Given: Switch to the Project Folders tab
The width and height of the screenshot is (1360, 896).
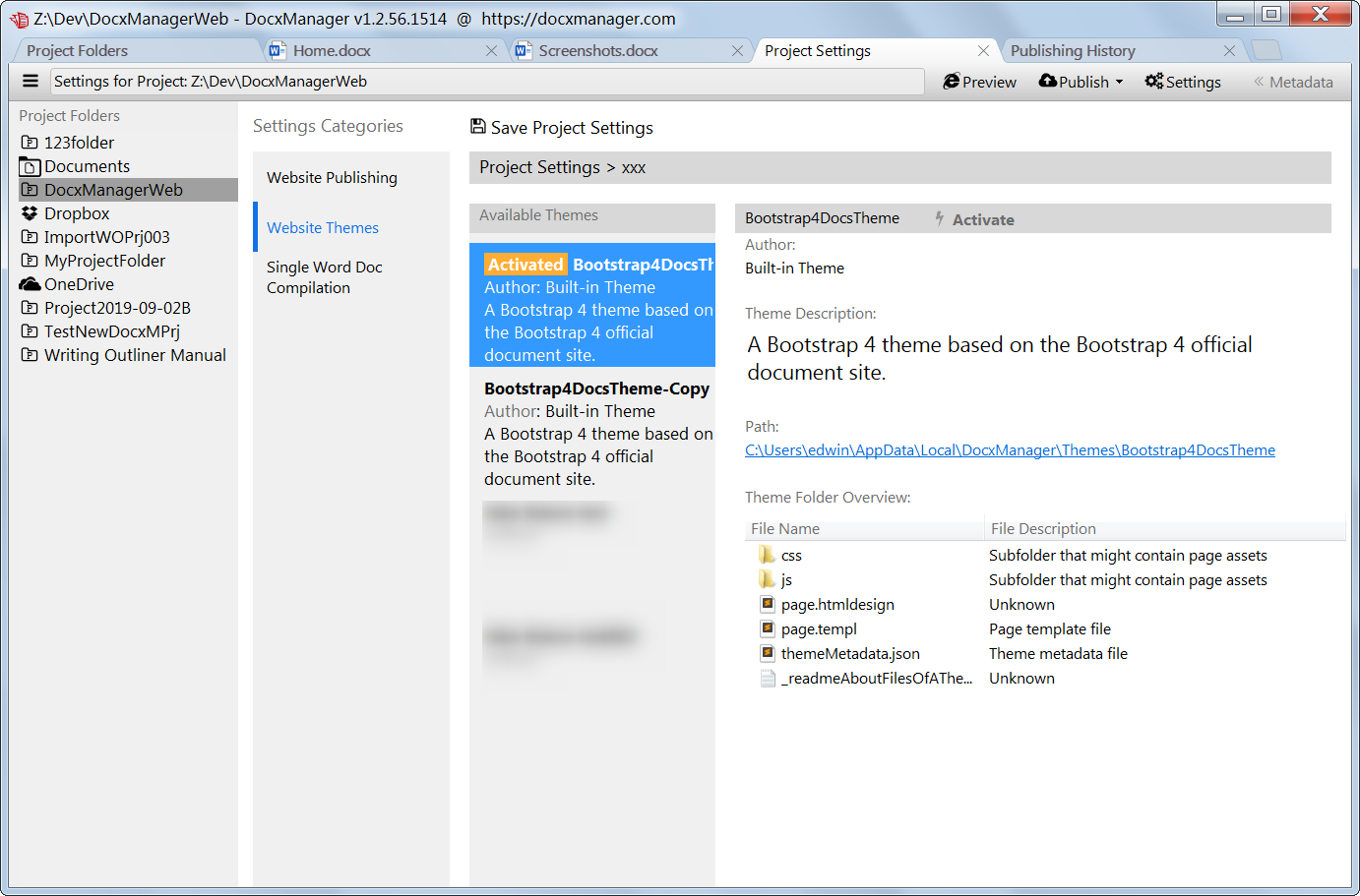Looking at the screenshot, I should tap(138, 50).
